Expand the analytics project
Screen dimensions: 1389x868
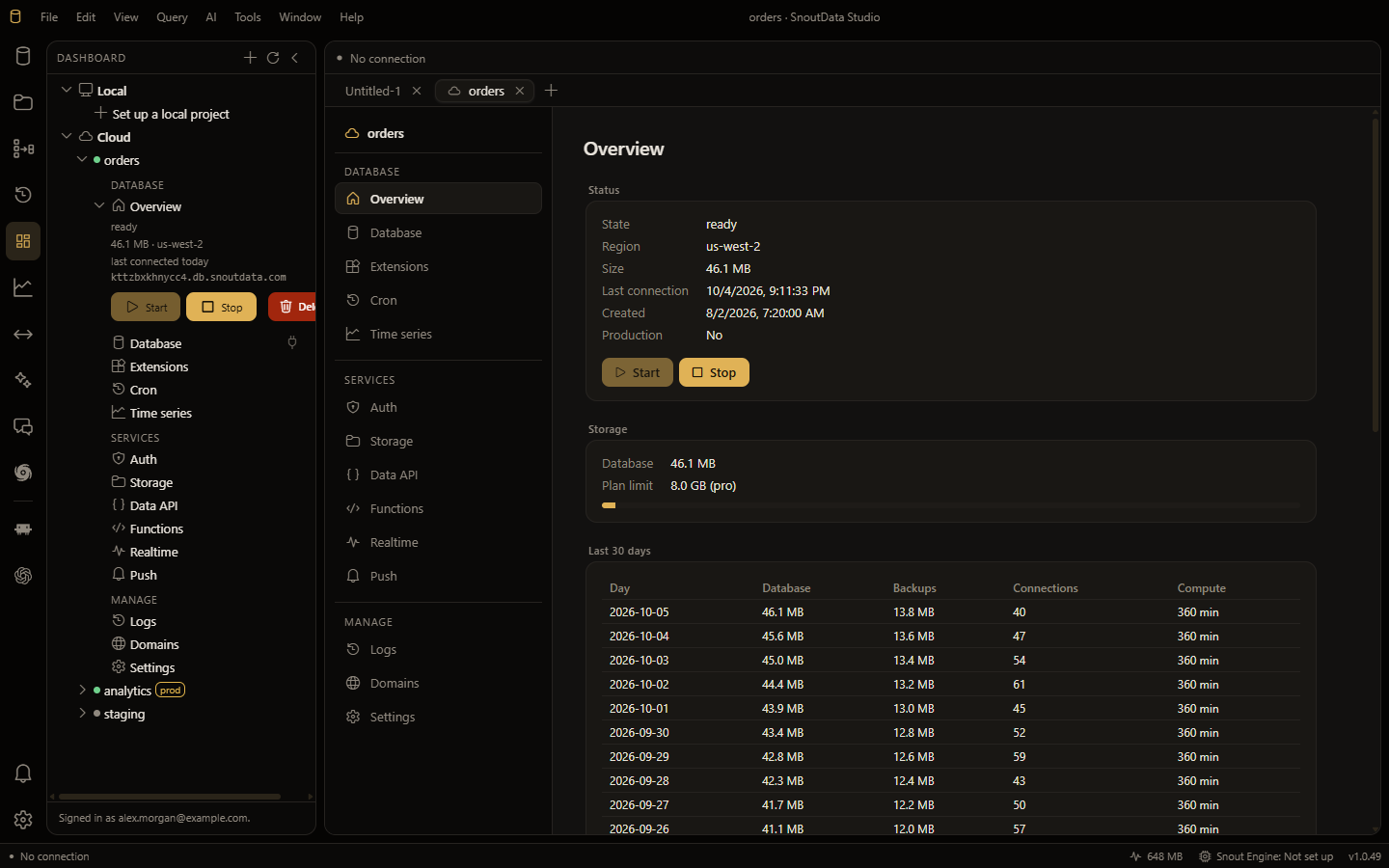pos(82,690)
